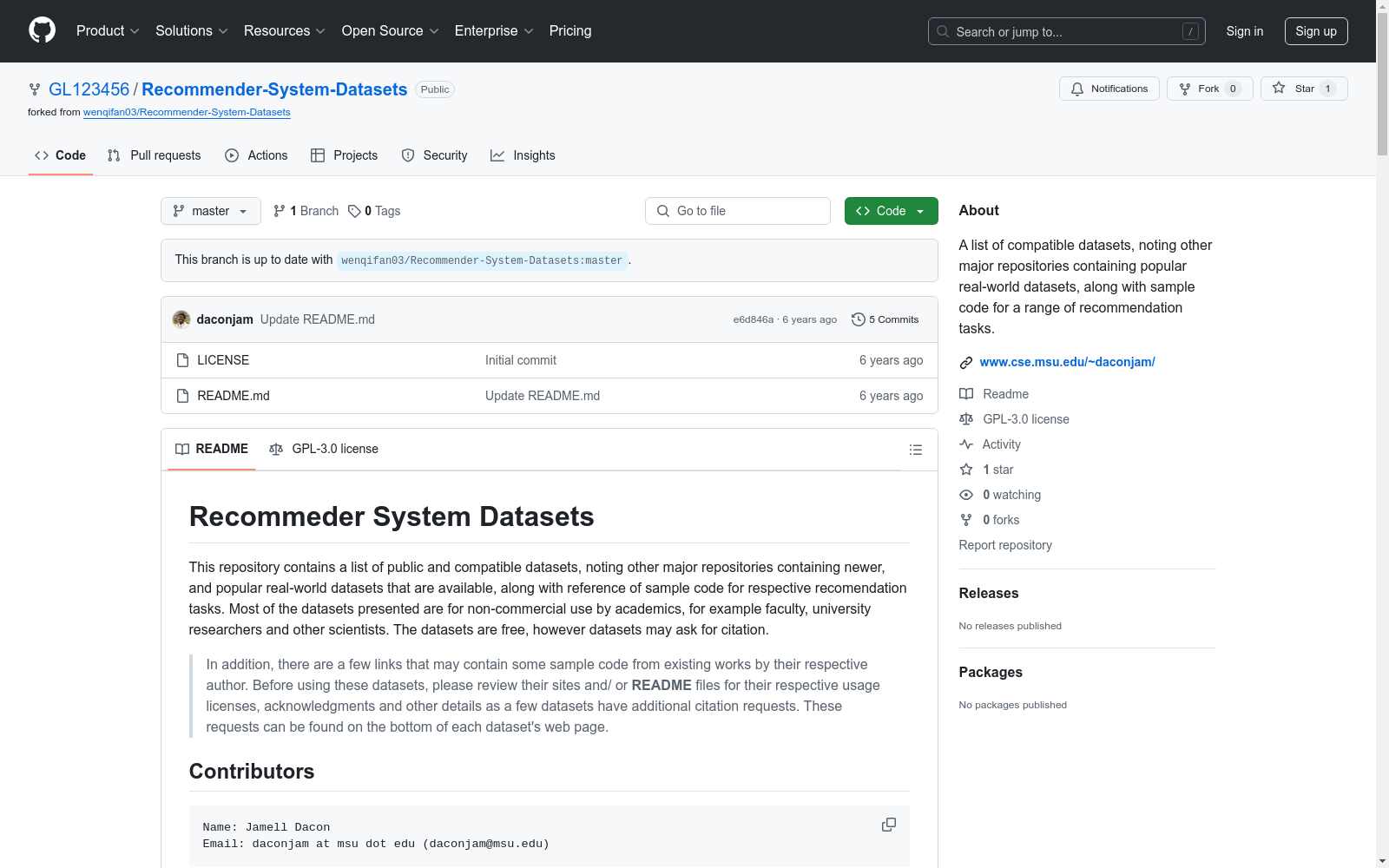1389x868 pixels.
Task: Open the Packages heading link
Action: point(991,673)
